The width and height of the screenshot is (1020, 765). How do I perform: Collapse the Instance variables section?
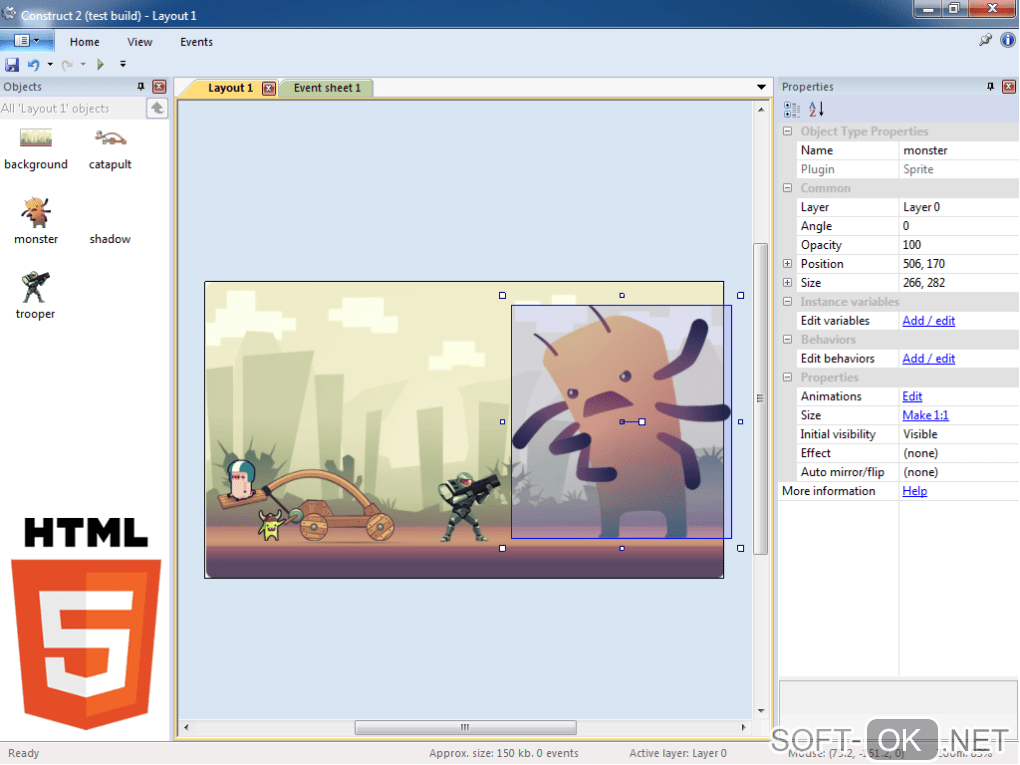pos(788,302)
